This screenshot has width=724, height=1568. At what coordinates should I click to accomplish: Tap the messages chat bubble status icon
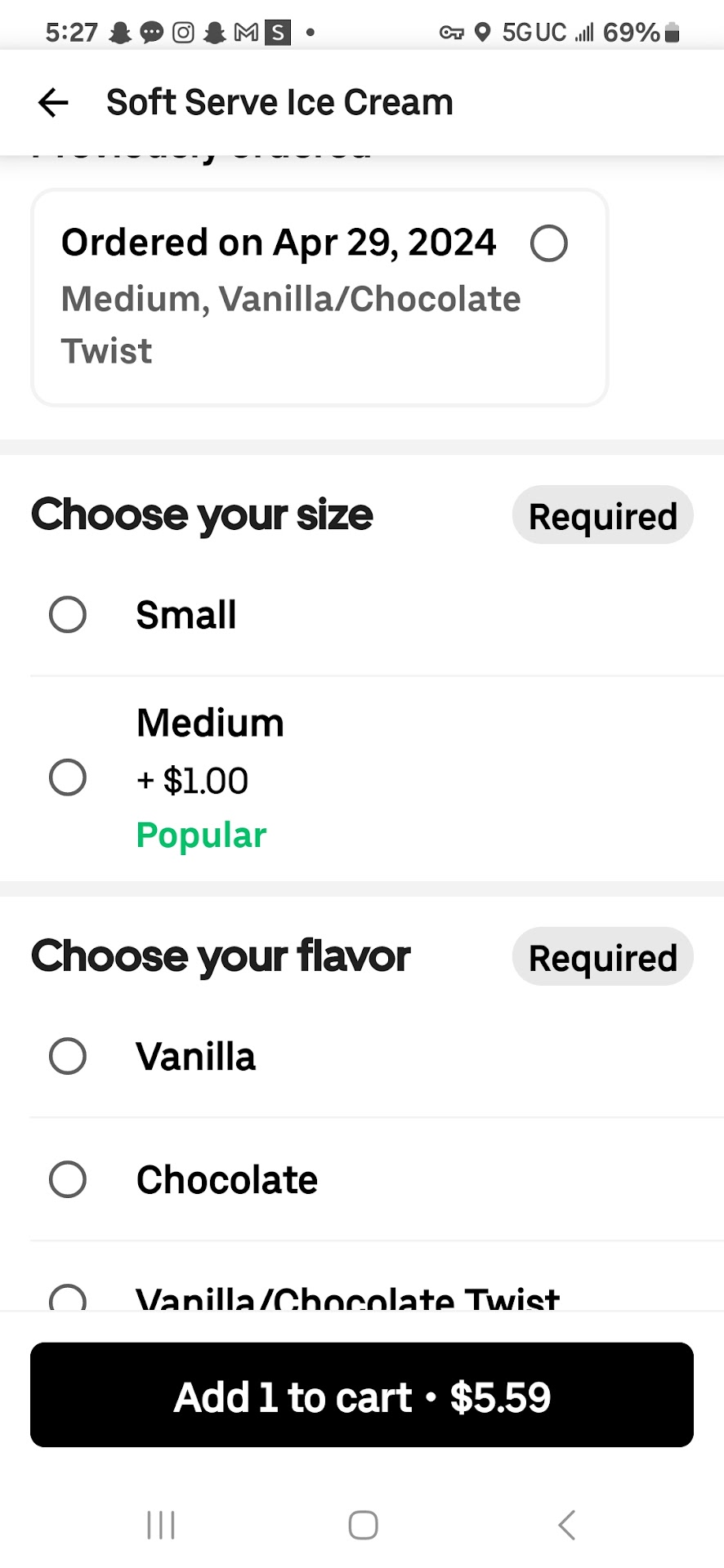[152, 33]
